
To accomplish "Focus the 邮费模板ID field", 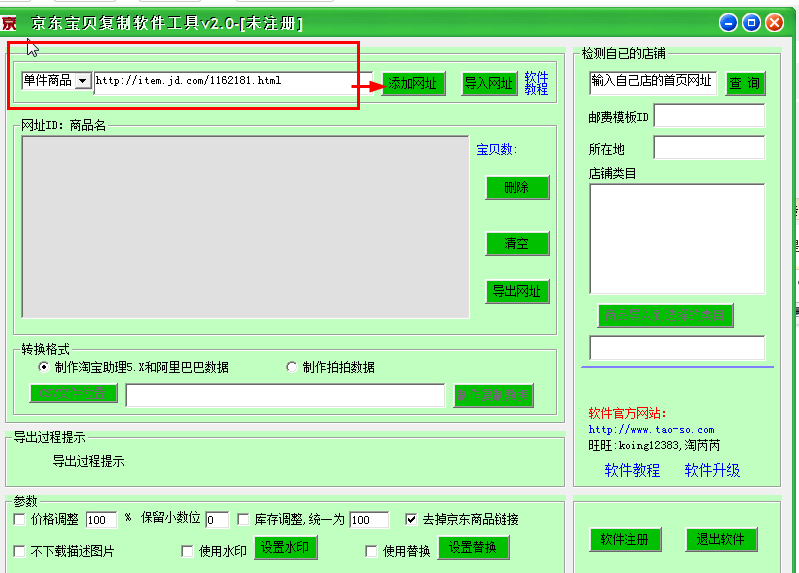I will [709, 116].
